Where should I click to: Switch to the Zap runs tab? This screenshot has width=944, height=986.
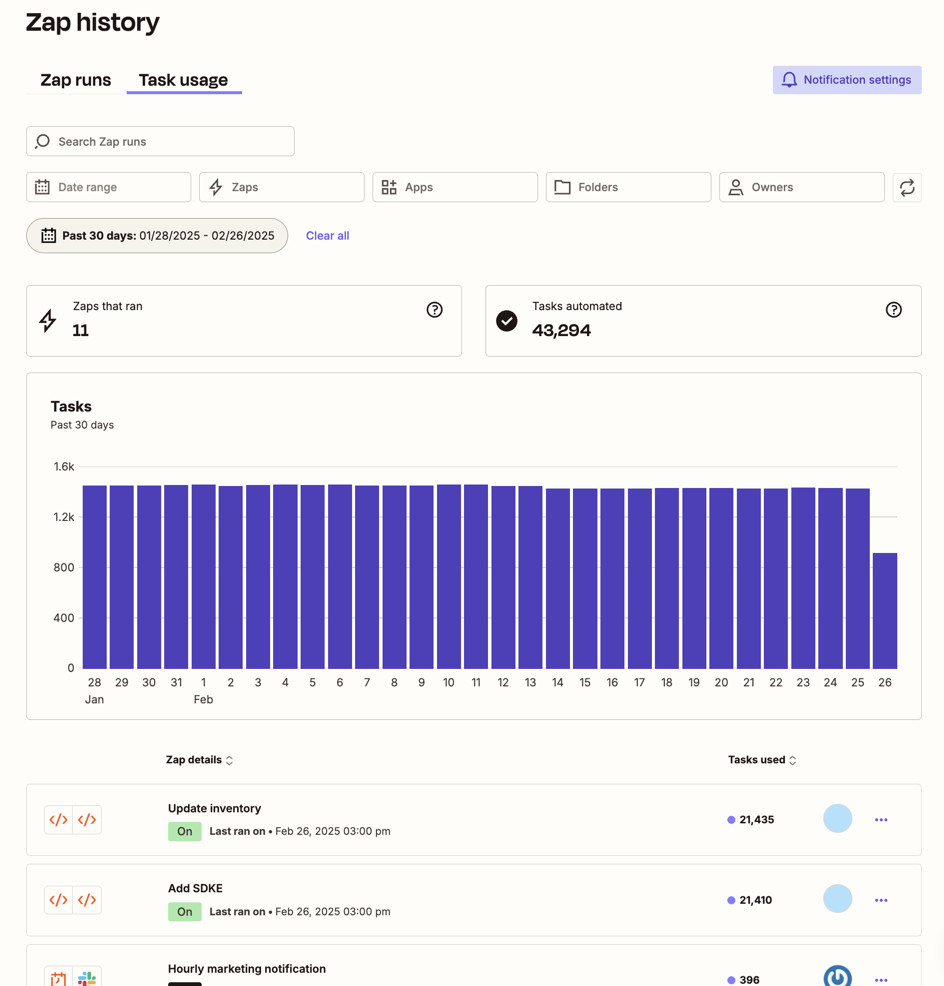(74, 80)
